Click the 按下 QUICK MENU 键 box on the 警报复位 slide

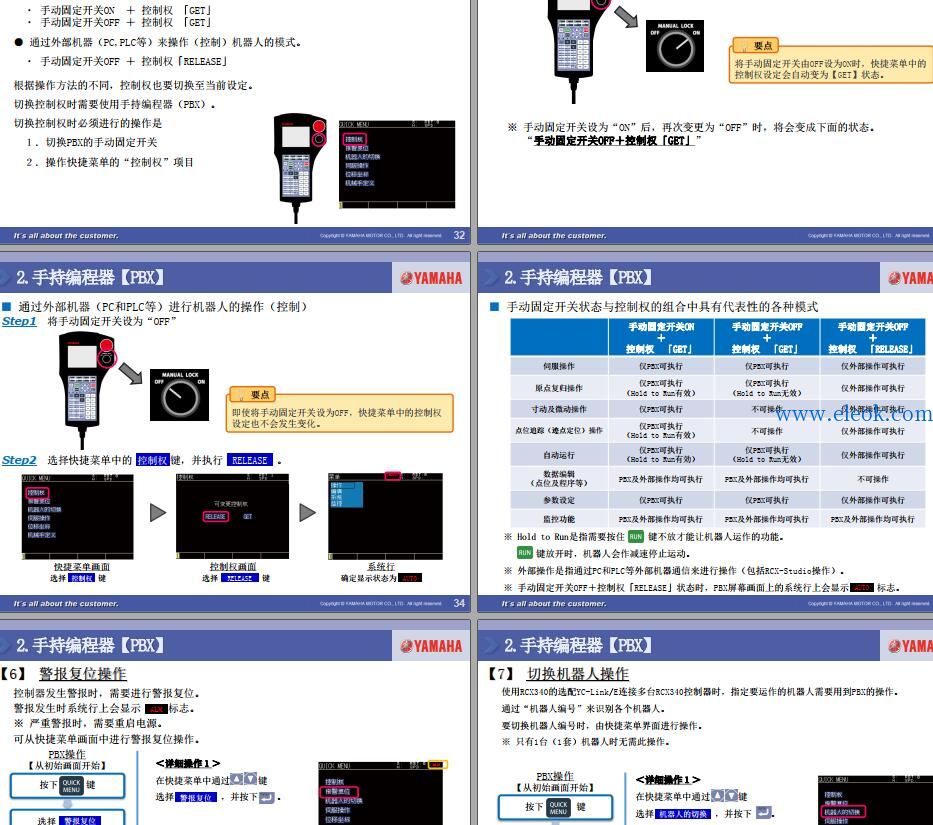coord(68,786)
